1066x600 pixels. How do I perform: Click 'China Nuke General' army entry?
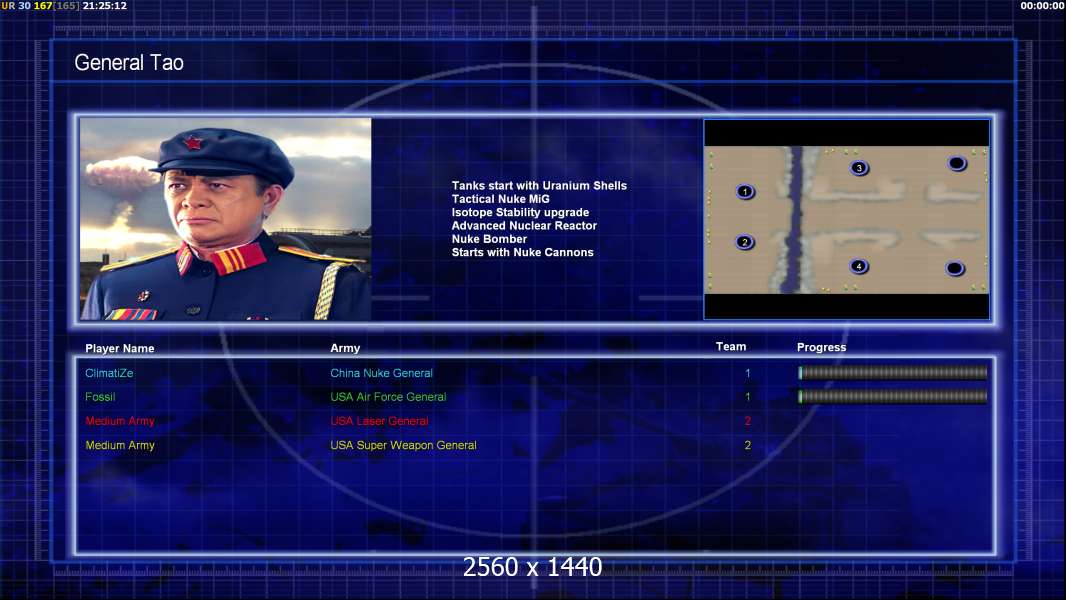(381, 373)
